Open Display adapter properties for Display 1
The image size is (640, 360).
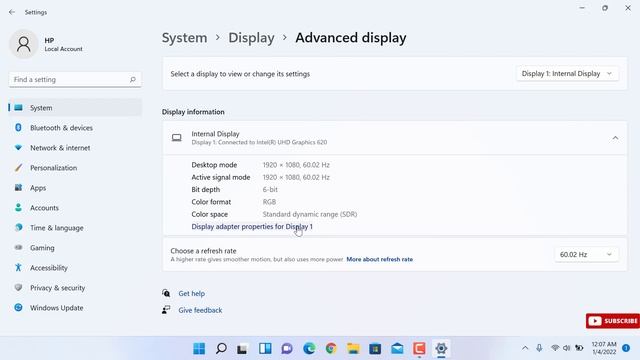(252, 227)
